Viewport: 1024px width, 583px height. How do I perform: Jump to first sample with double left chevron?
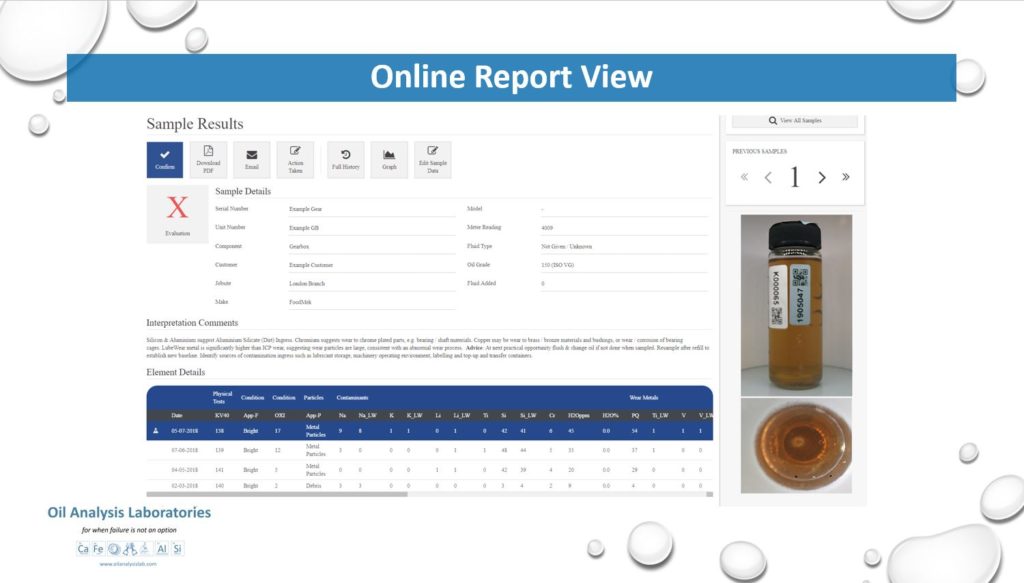click(x=744, y=176)
